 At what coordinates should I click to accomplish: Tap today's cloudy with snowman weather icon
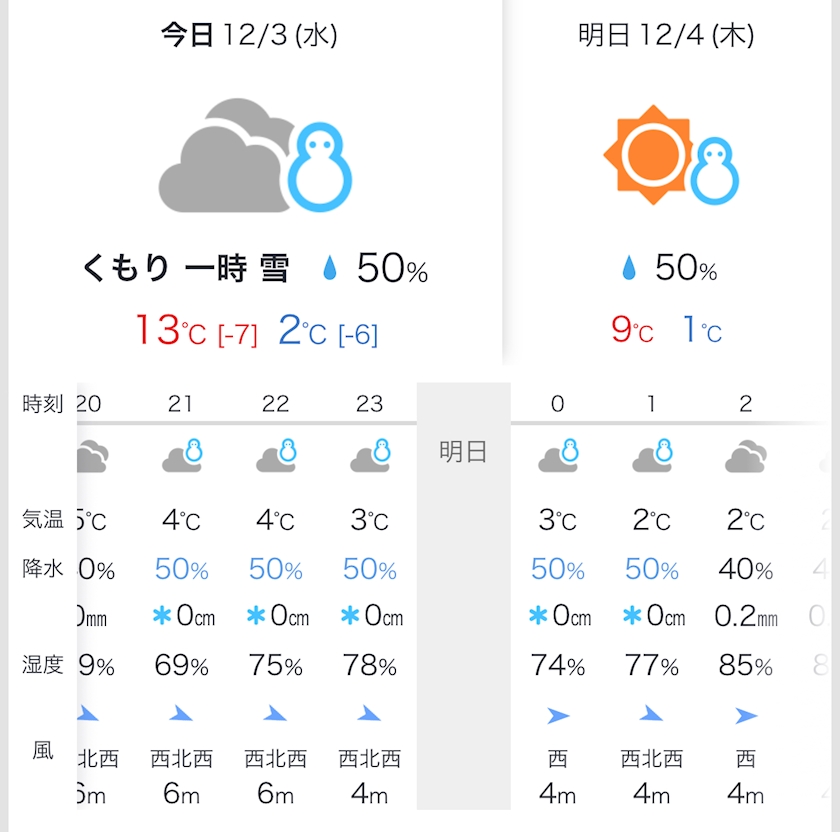(x=255, y=155)
